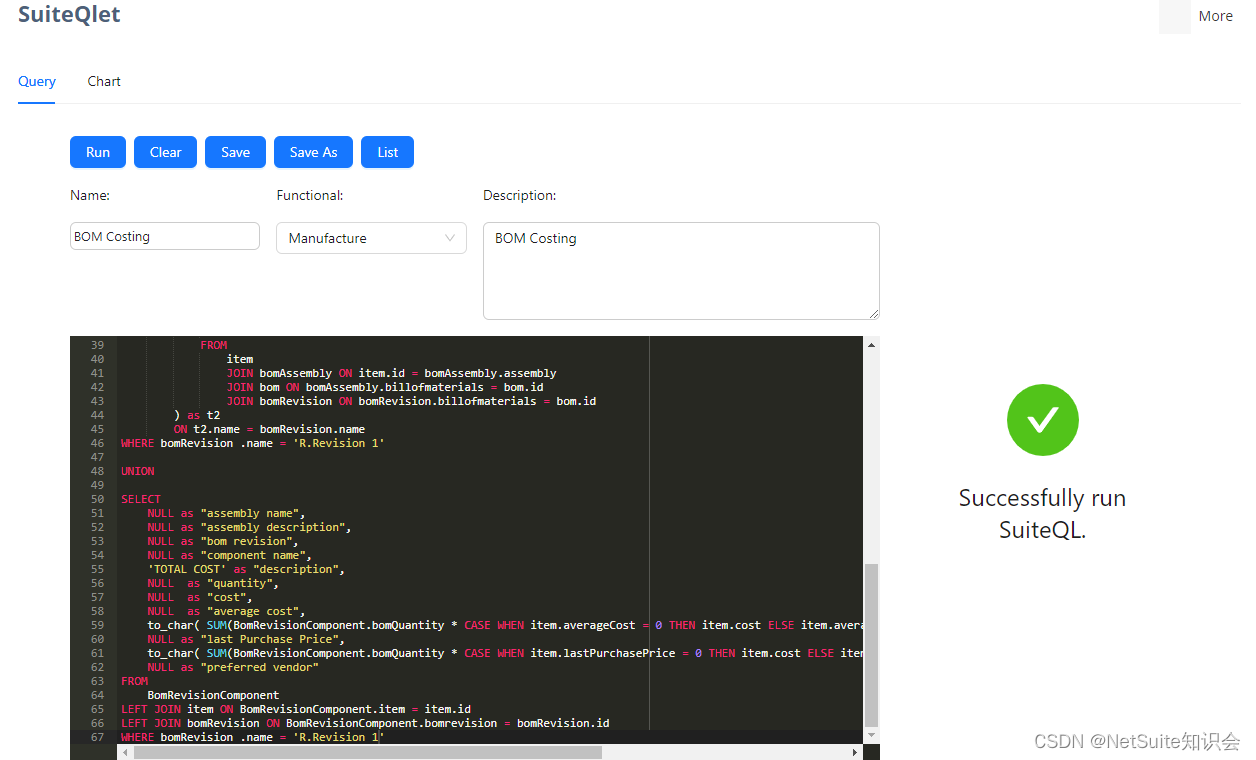Click ") as t2" on line 44
The height and width of the screenshot is (760, 1256).
click(197, 415)
